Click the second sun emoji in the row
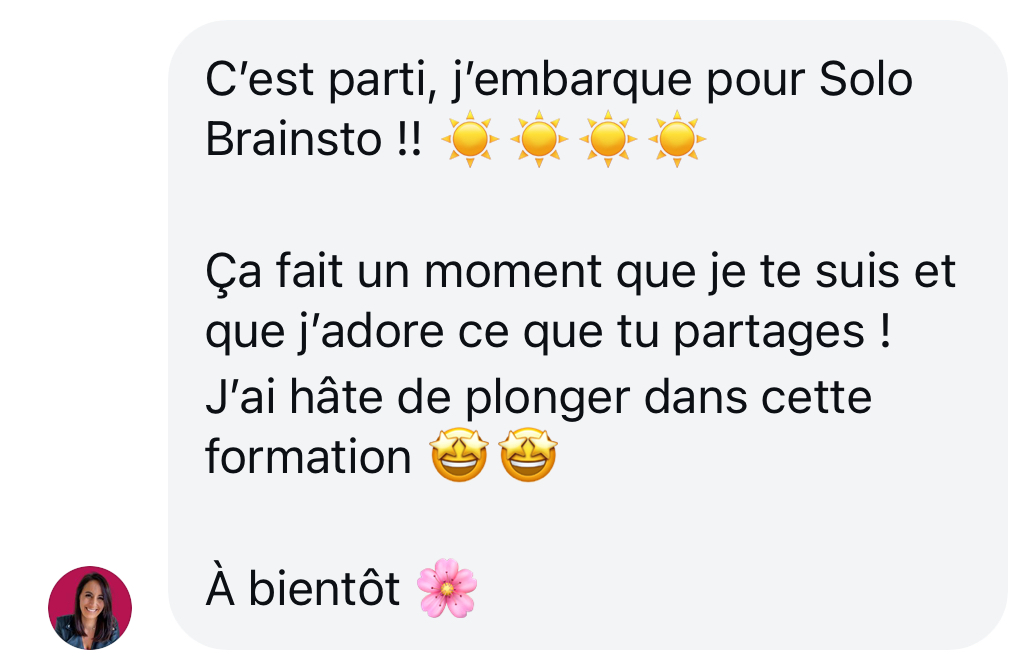The width and height of the screenshot is (1021, 666). tap(538, 139)
